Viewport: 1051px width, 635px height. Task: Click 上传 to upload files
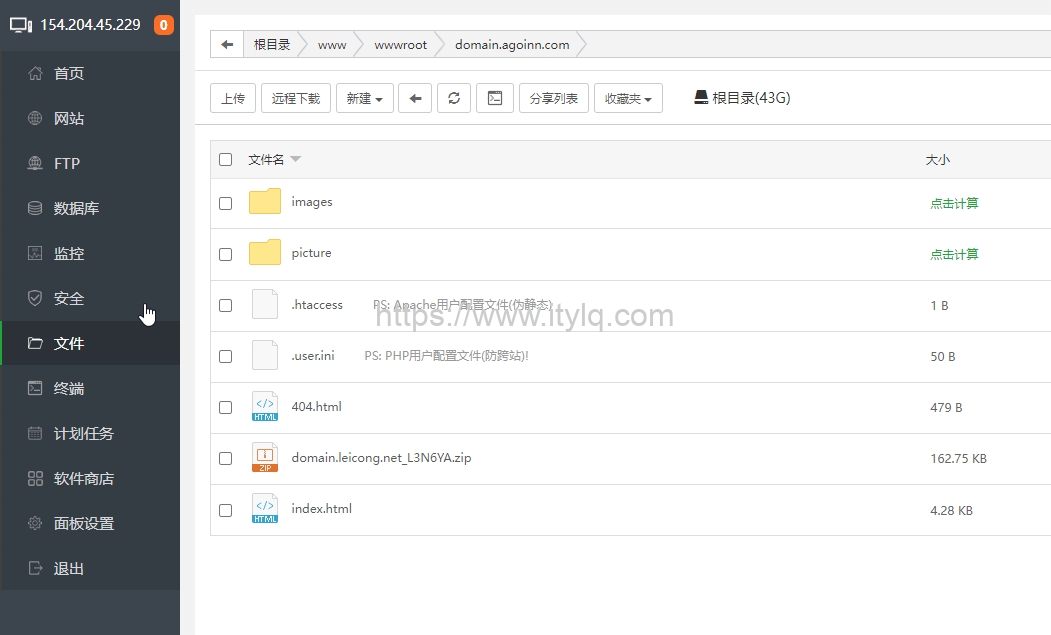pyautogui.click(x=233, y=97)
